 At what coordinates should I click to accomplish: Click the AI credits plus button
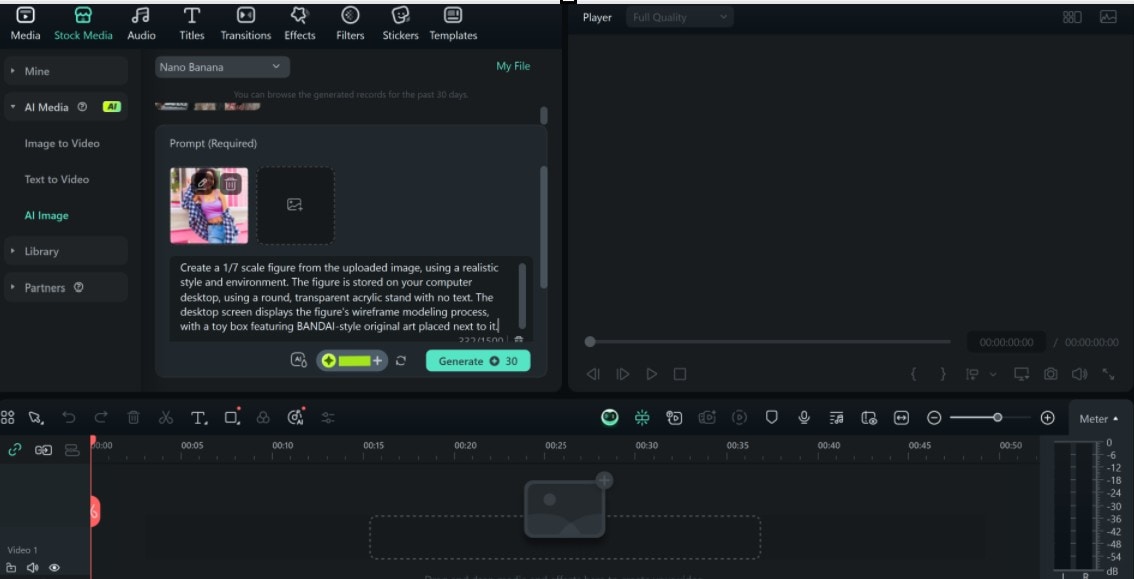(377, 361)
